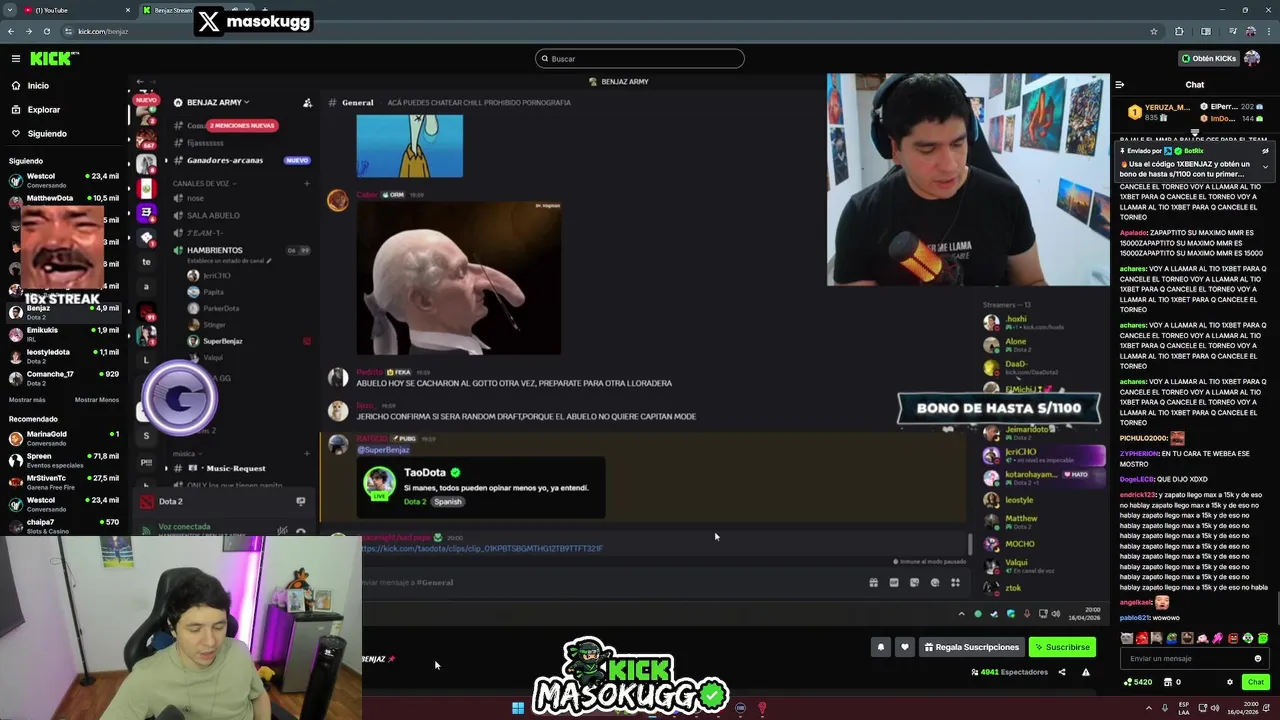Expand the BENJAZ ARMY server dropdown
1280x720 pixels.
pos(217,102)
